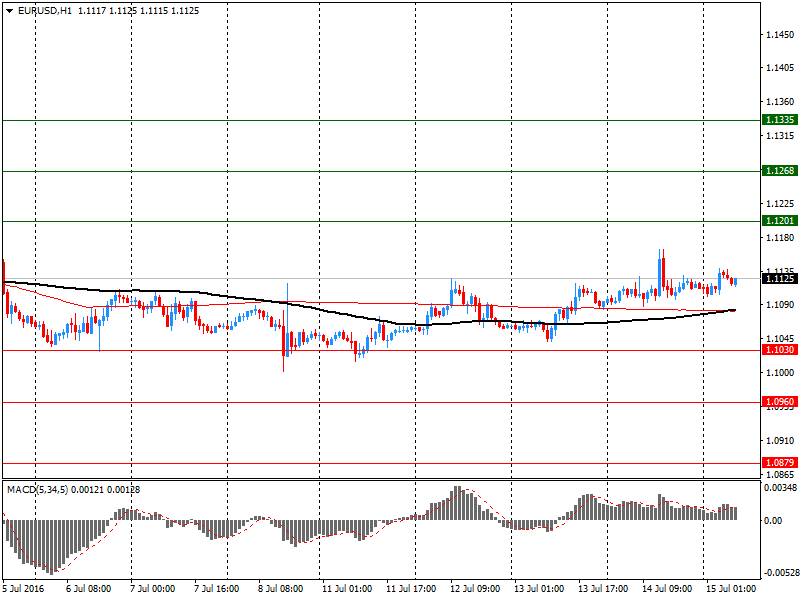
Task: Click the EURUSD,H1 symbol title
Action: click(45, 11)
